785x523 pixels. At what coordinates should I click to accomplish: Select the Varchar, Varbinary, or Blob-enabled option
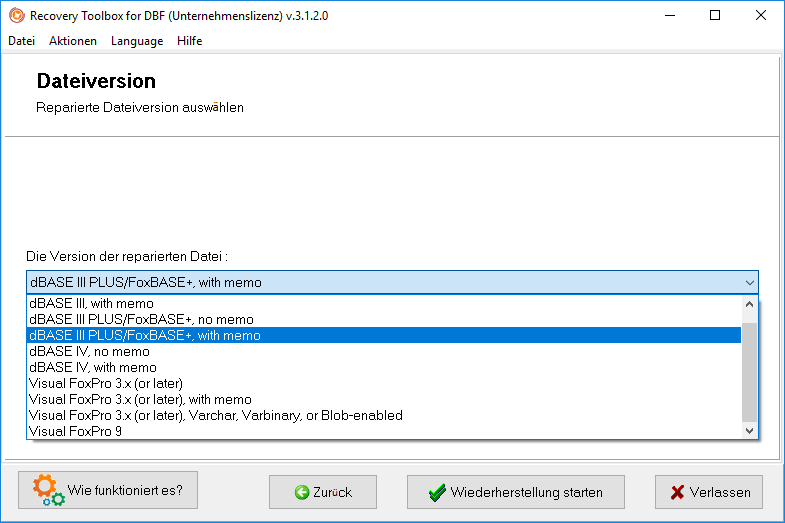click(x=383, y=415)
